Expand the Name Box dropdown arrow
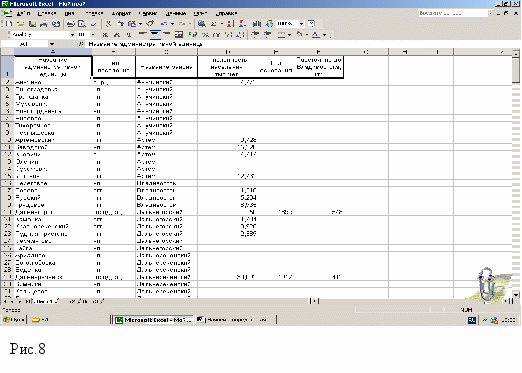Image resolution: width=522 pixels, height=373 pixels. pyautogui.click(x=52, y=44)
